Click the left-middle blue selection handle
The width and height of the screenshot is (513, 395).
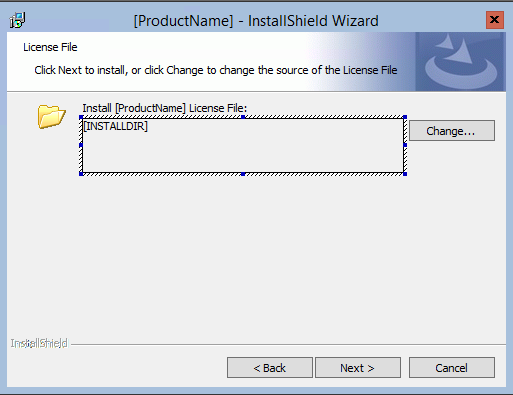click(x=81, y=145)
